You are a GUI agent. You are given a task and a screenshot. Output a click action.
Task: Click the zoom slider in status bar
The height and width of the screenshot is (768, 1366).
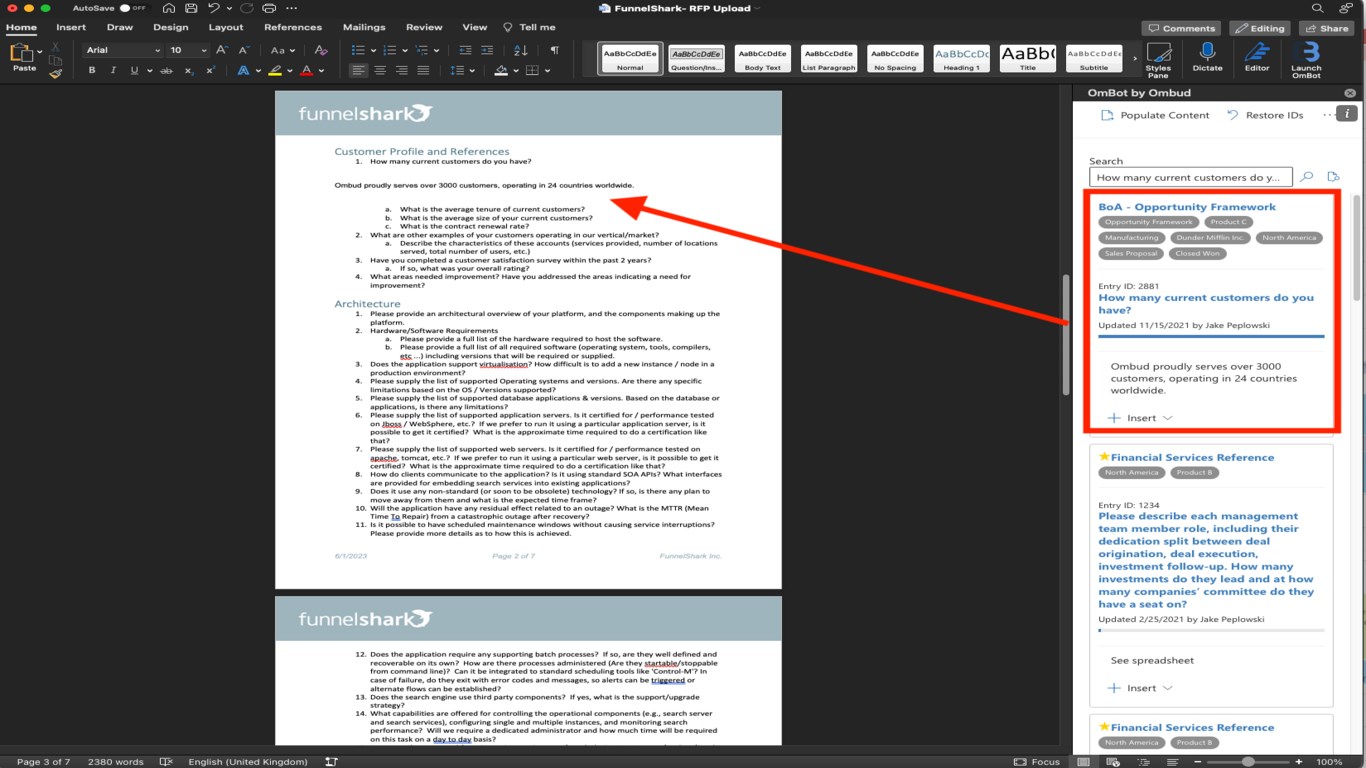click(x=1248, y=762)
